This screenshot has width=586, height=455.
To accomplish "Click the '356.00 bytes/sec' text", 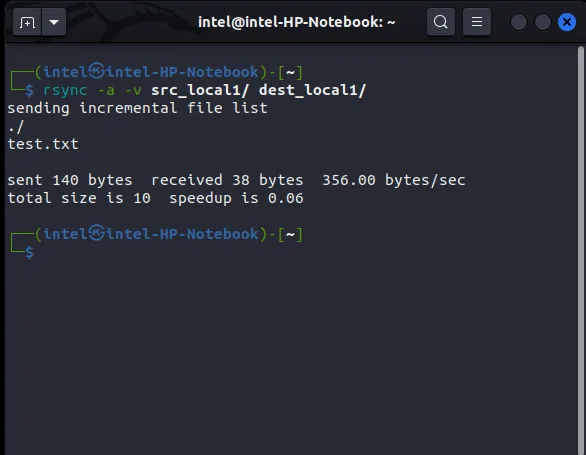I will click(394, 180).
